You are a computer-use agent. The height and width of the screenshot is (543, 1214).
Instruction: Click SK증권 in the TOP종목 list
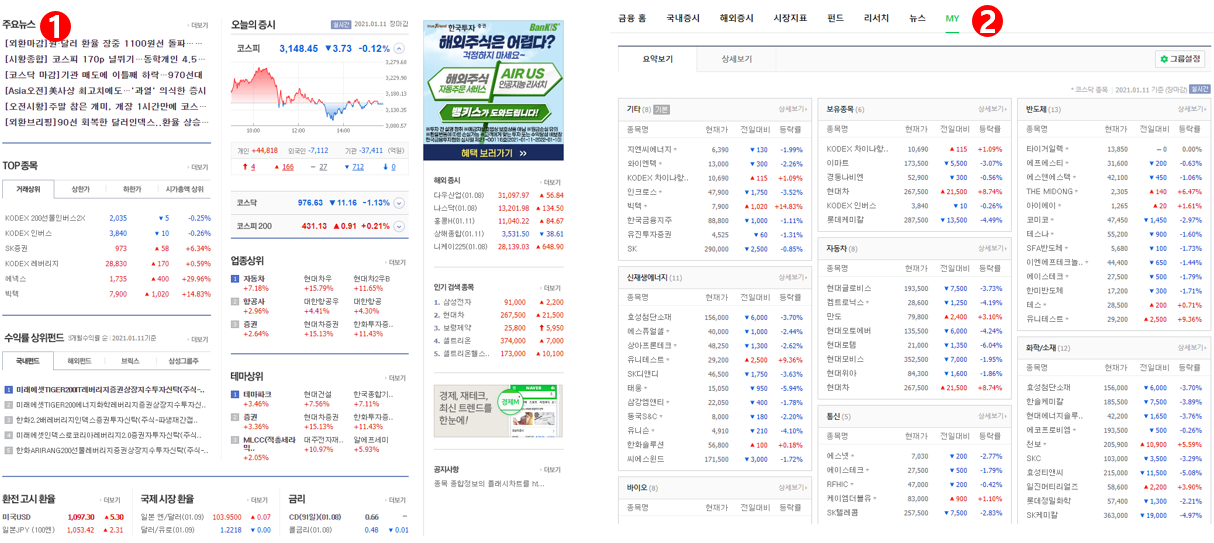click(16, 248)
